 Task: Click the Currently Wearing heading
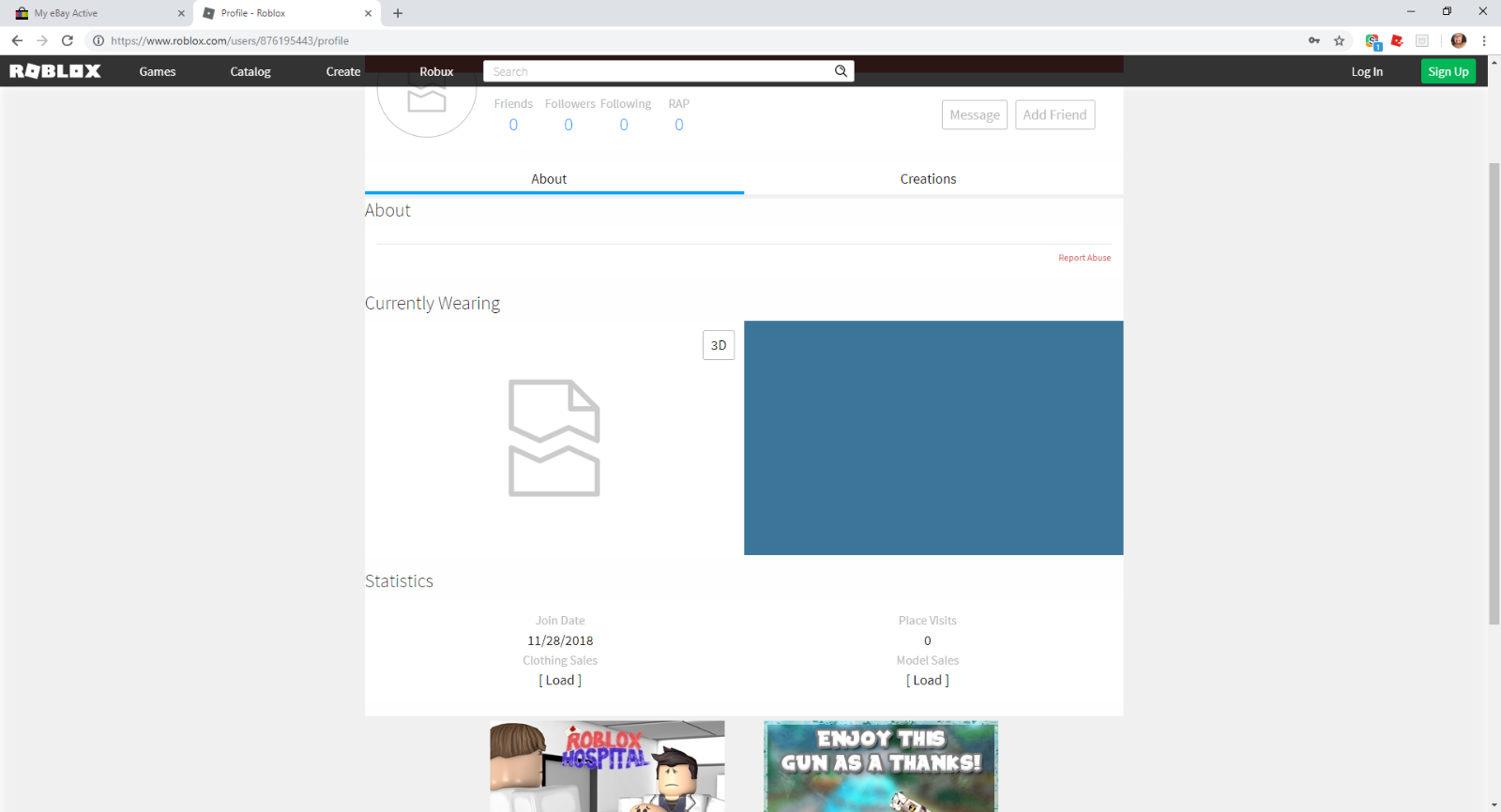point(432,304)
